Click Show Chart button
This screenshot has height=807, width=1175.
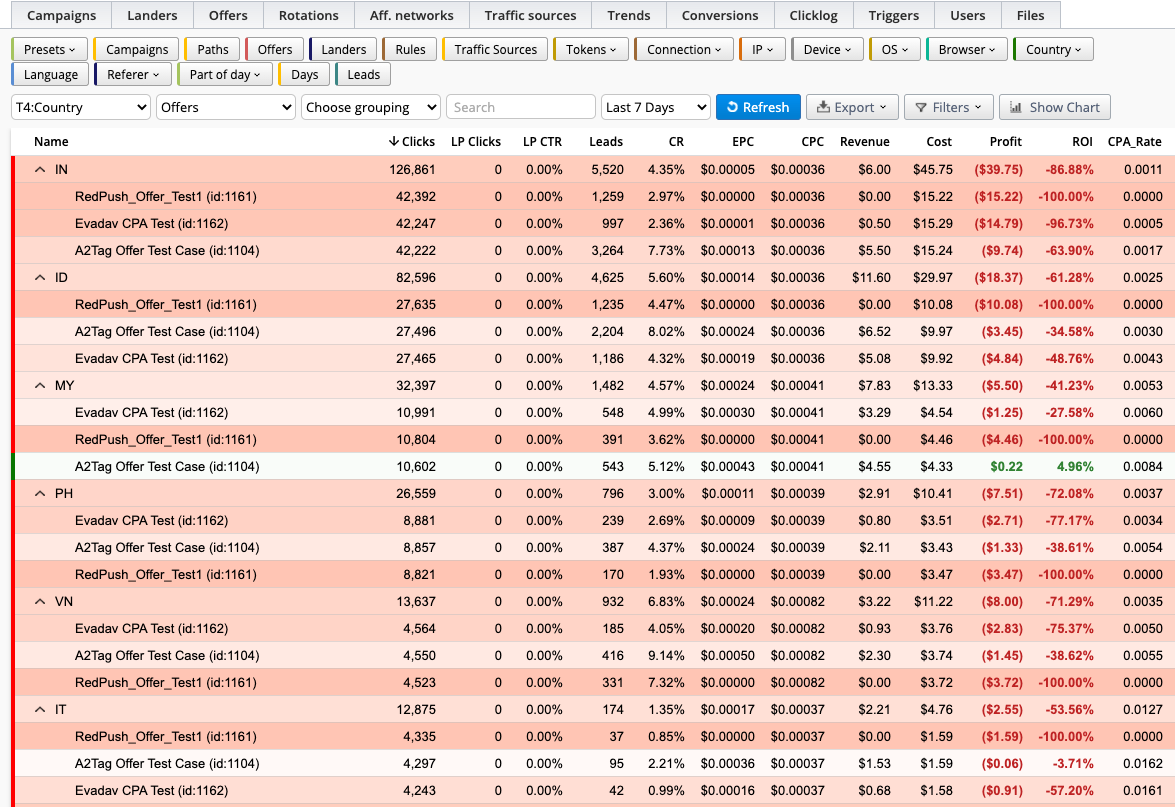coord(1054,107)
